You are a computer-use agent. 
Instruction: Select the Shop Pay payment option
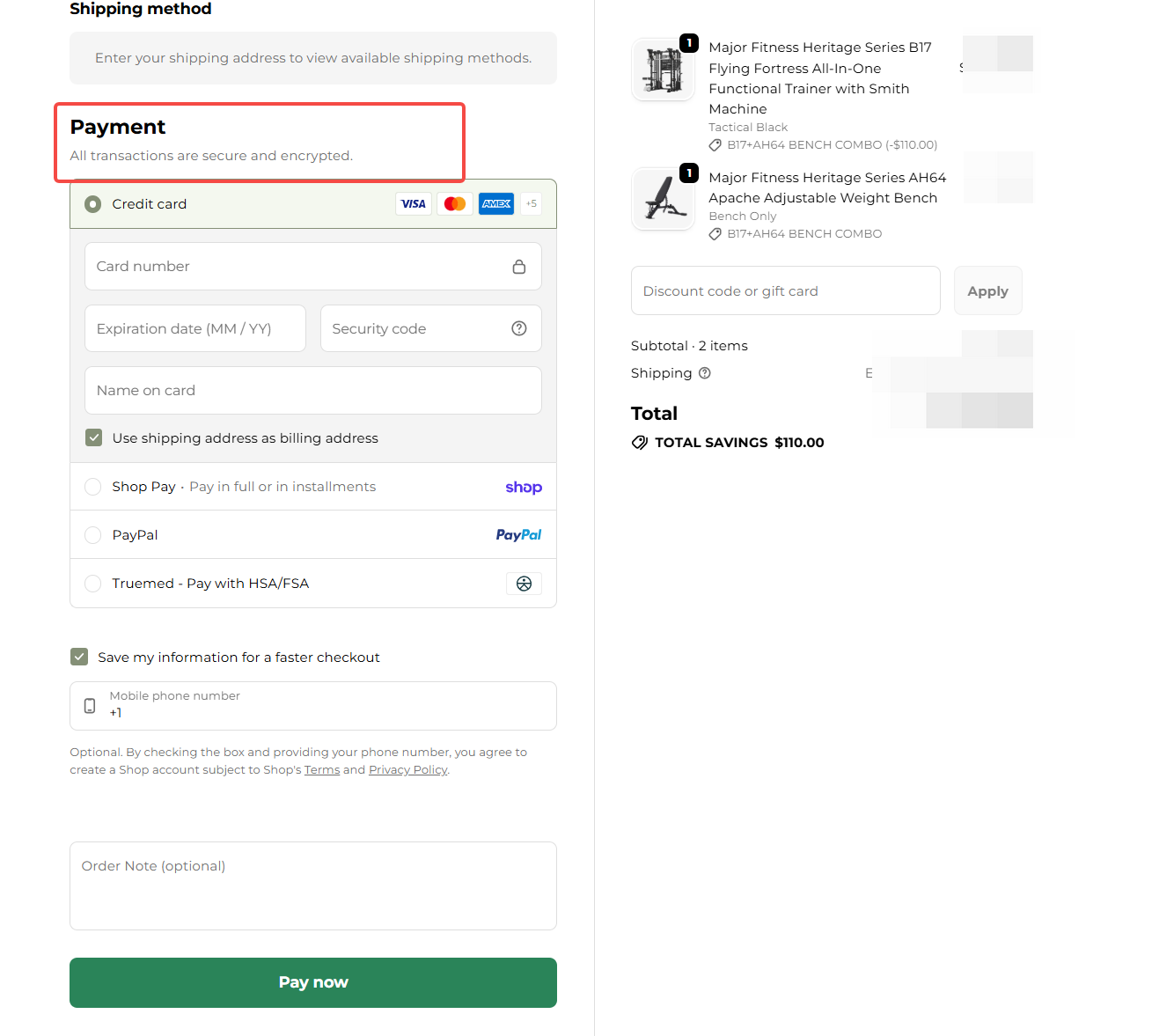93,487
